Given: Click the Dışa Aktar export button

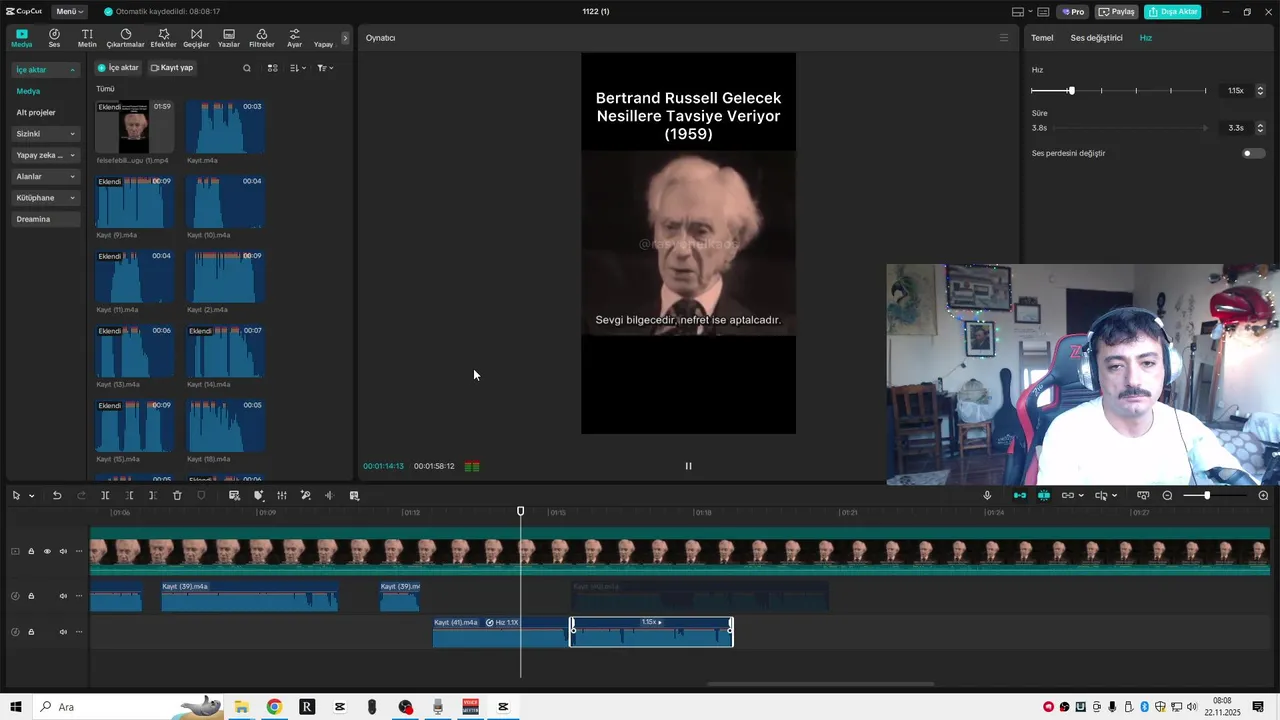Looking at the screenshot, I should tap(1173, 12).
